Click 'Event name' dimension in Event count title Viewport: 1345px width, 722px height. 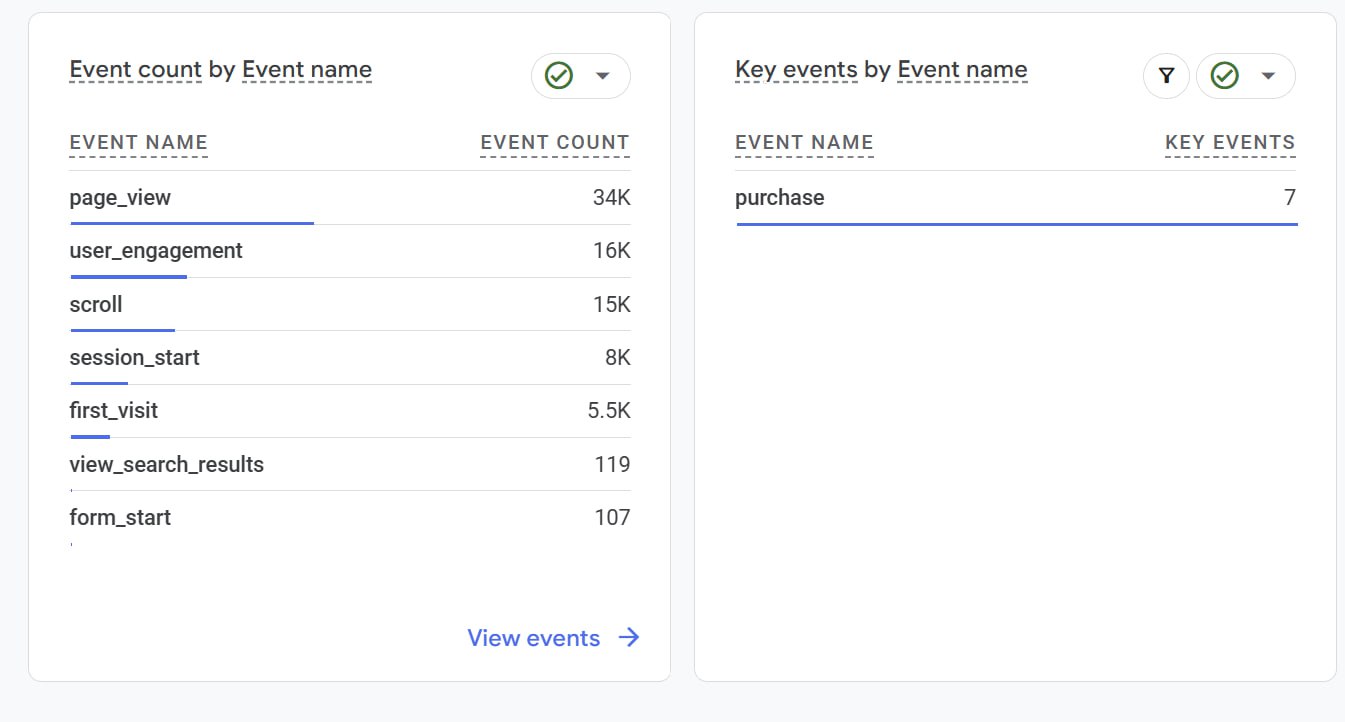(x=307, y=70)
